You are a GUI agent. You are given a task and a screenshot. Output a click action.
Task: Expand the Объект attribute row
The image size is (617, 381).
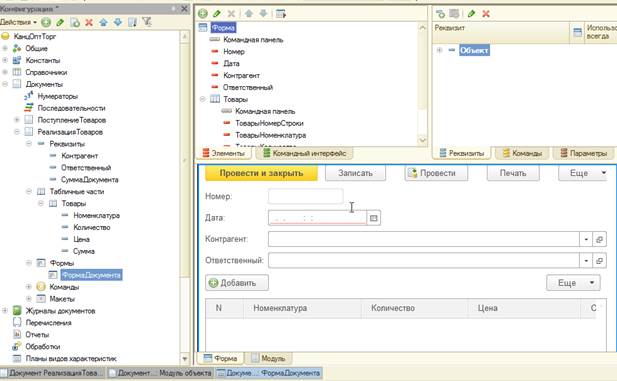pos(440,50)
